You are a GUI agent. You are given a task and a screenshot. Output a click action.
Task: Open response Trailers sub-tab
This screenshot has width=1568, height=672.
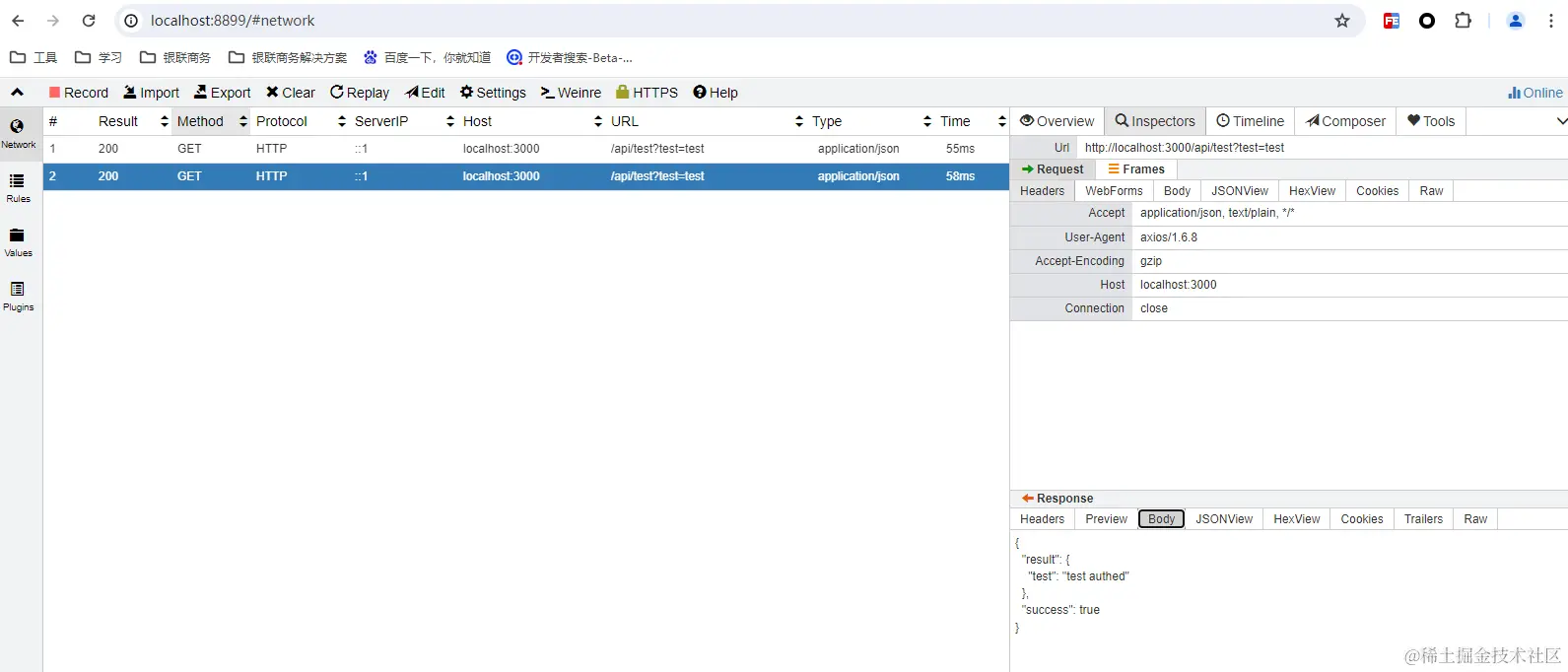click(1423, 519)
